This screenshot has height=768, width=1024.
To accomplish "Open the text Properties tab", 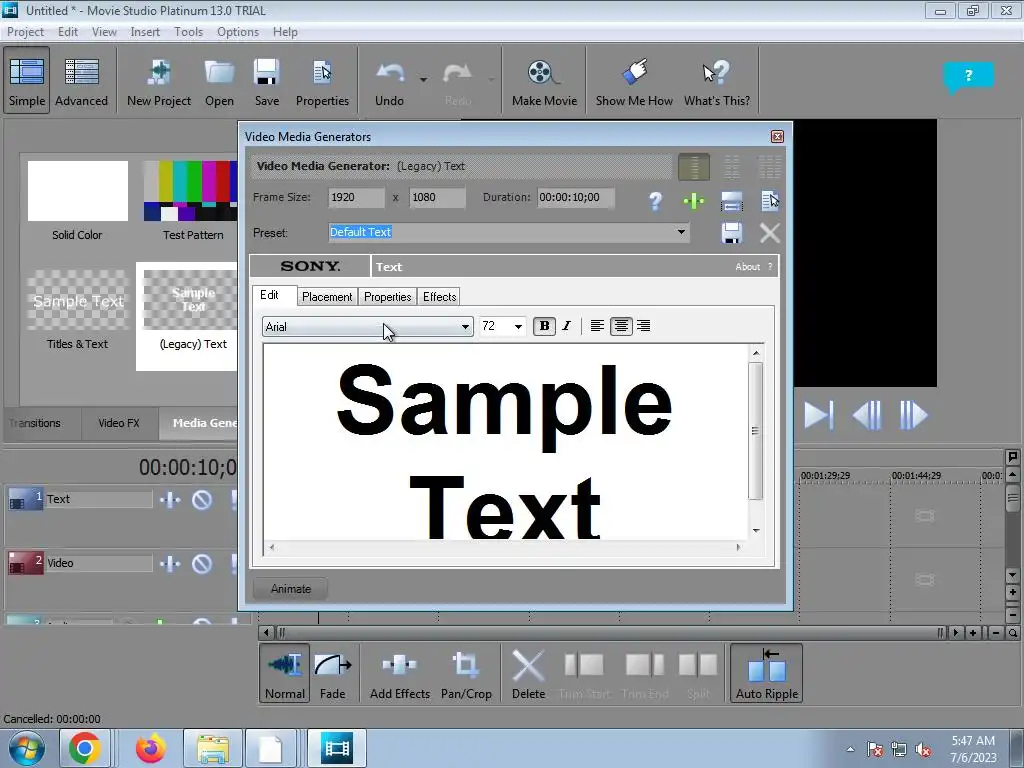I will click(387, 296).
